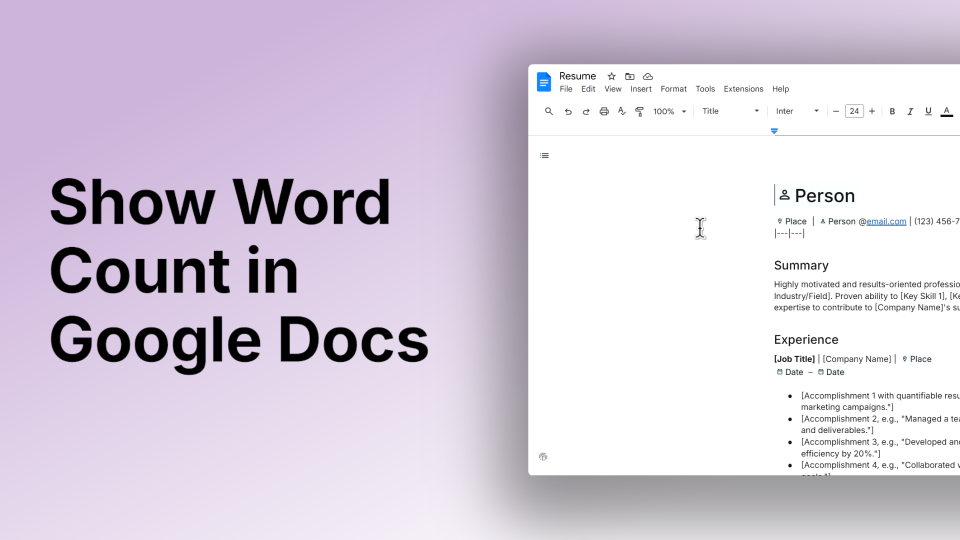Click the email.com link
Screen dimensions: 960x540
886,222
